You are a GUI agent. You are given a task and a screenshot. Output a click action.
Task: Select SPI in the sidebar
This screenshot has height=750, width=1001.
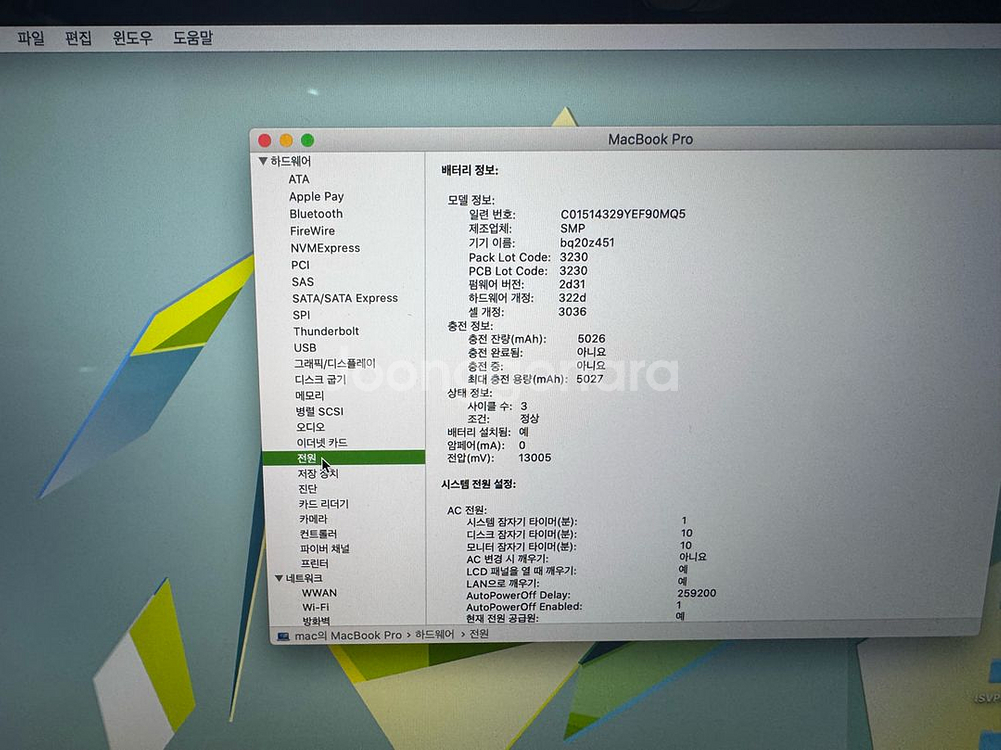[301, 315]
